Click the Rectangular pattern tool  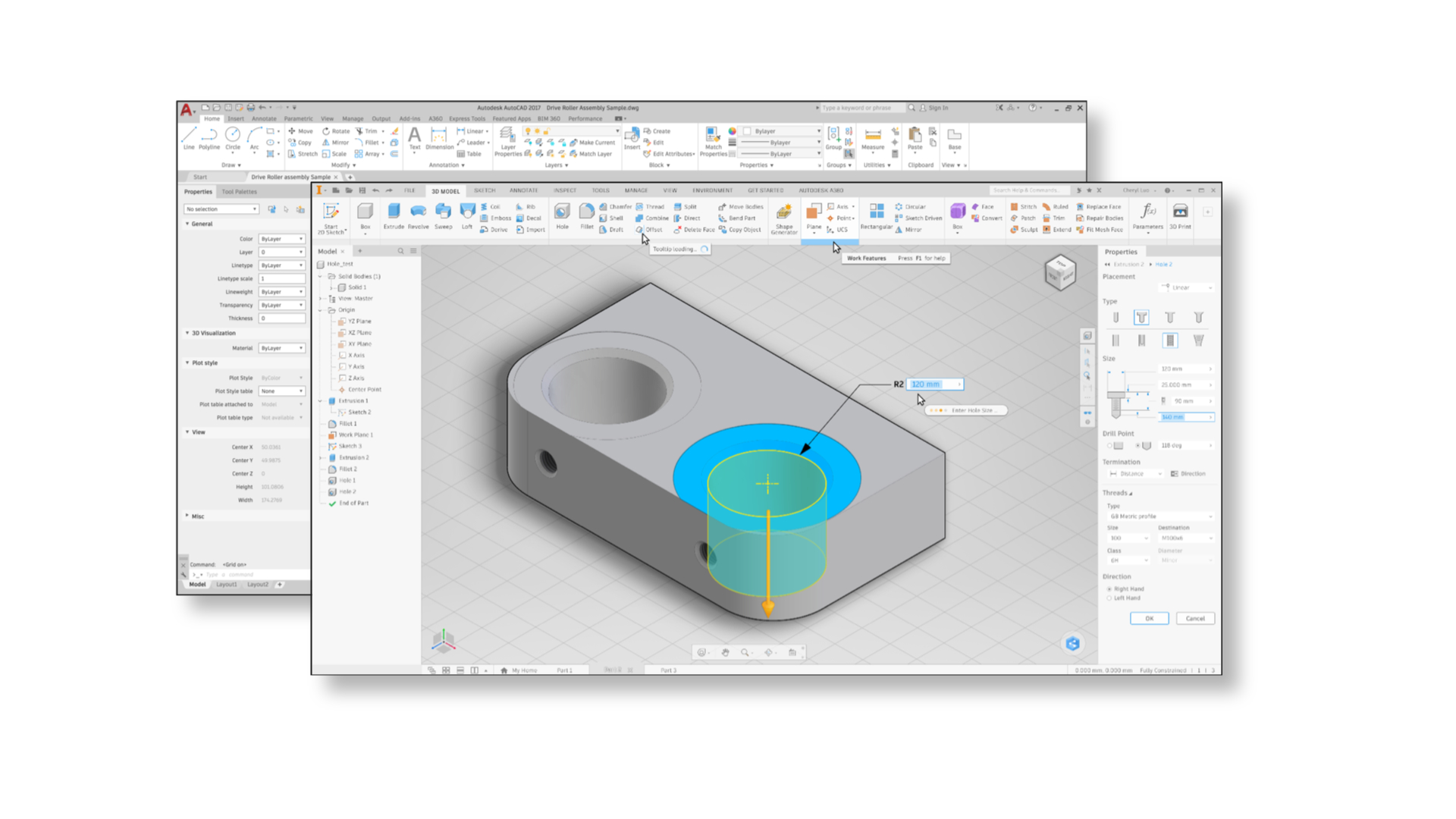(877, 216)
